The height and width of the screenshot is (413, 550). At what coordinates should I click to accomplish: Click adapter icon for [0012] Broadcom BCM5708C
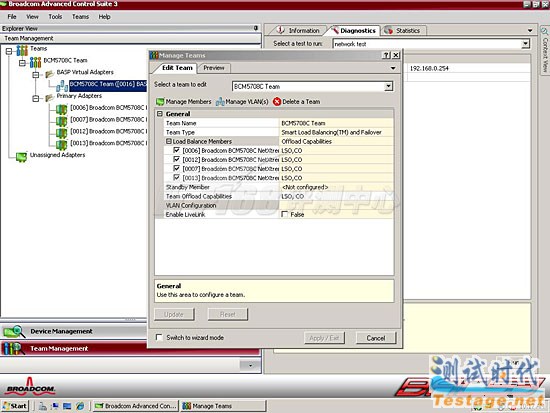[62, 133]
